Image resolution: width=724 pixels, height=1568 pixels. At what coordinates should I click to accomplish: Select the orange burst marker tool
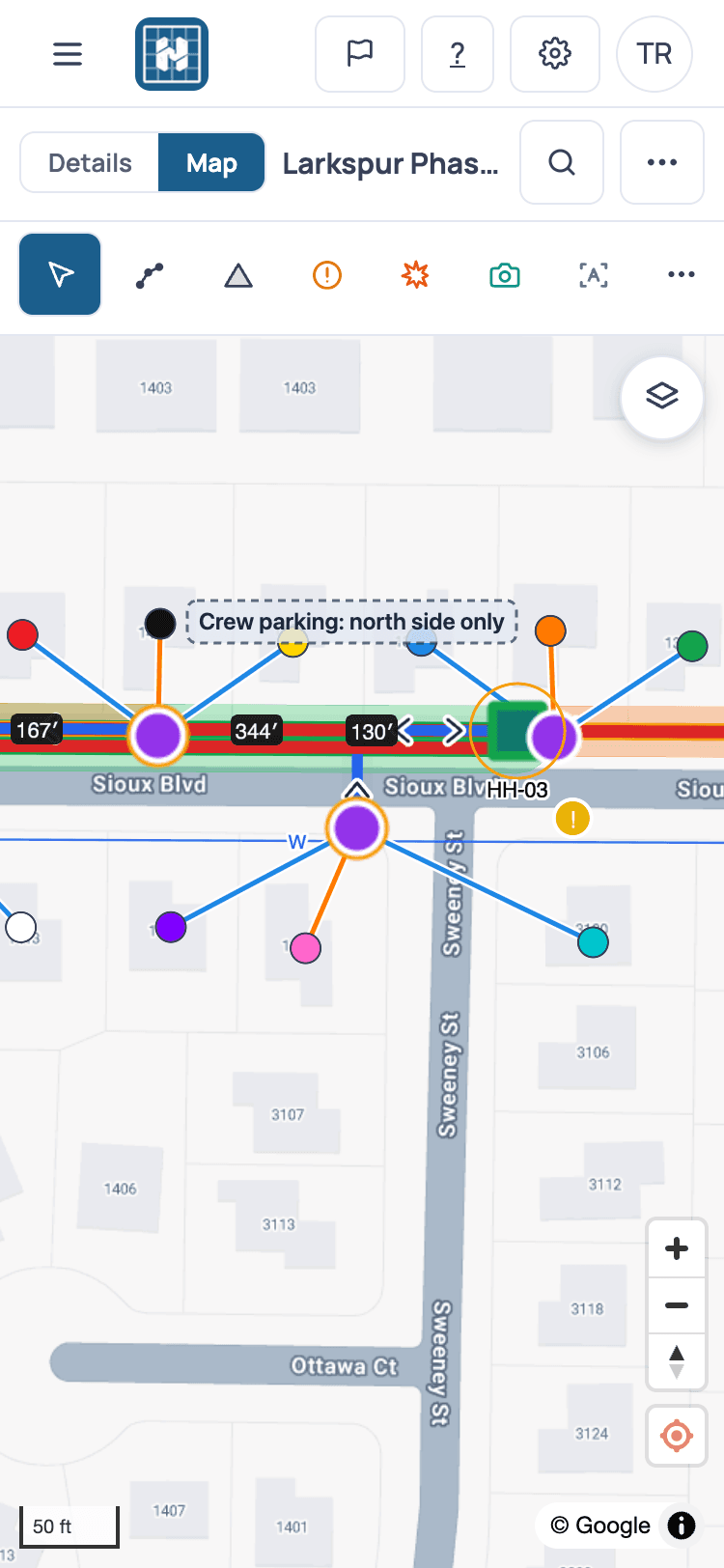coord(415,276)
